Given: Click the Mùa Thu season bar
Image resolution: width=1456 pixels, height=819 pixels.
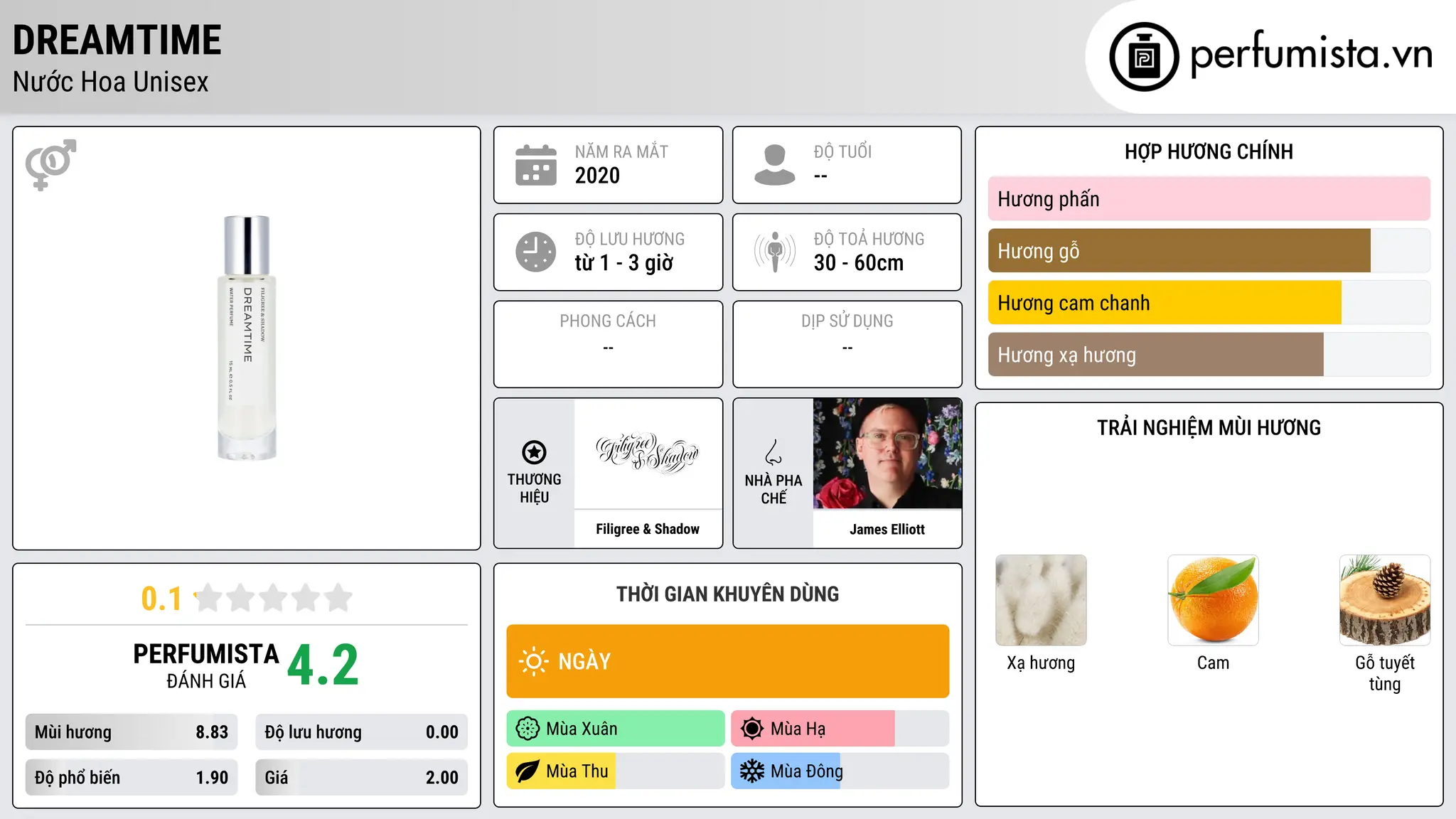Looking at the screenshot, I should 615,771.
